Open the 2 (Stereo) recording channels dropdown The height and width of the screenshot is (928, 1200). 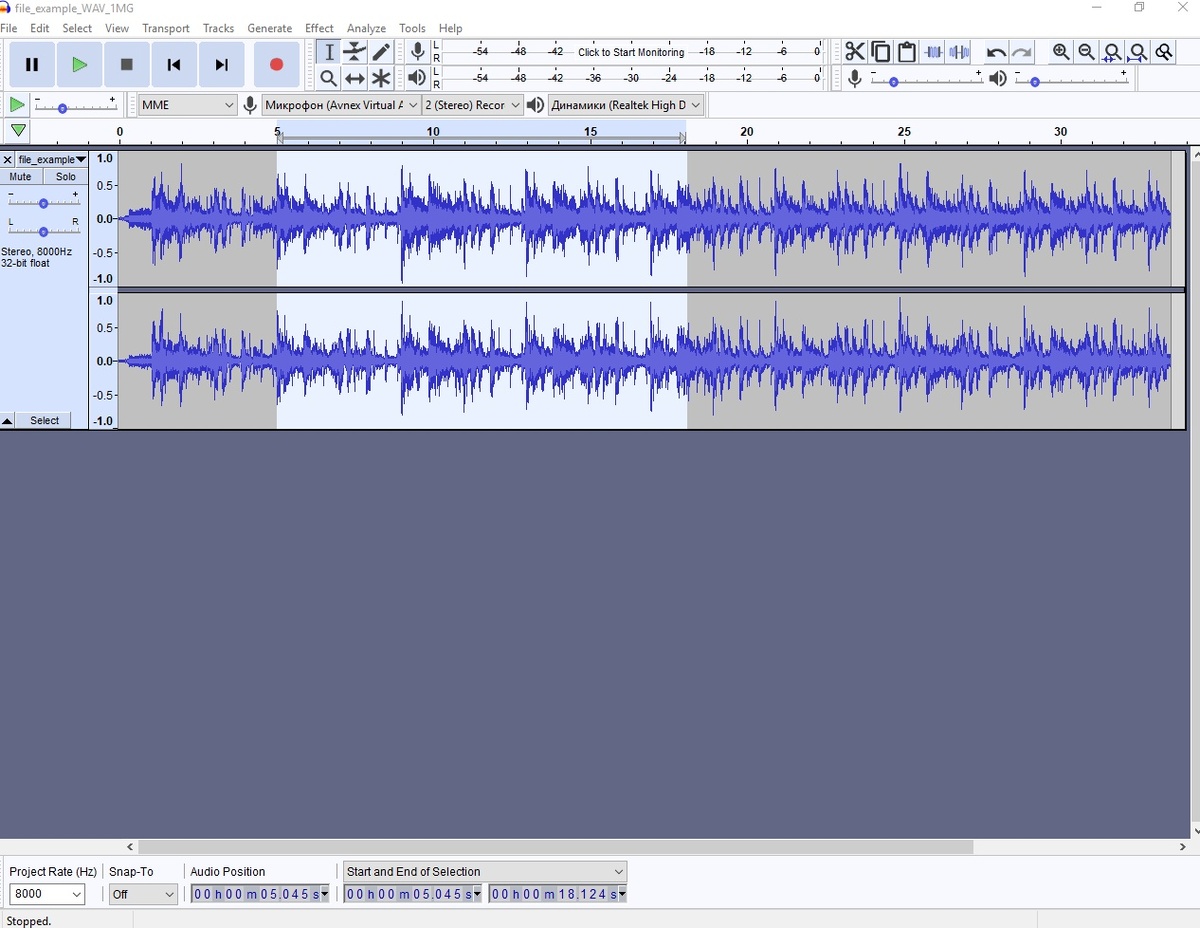point(472,105)
